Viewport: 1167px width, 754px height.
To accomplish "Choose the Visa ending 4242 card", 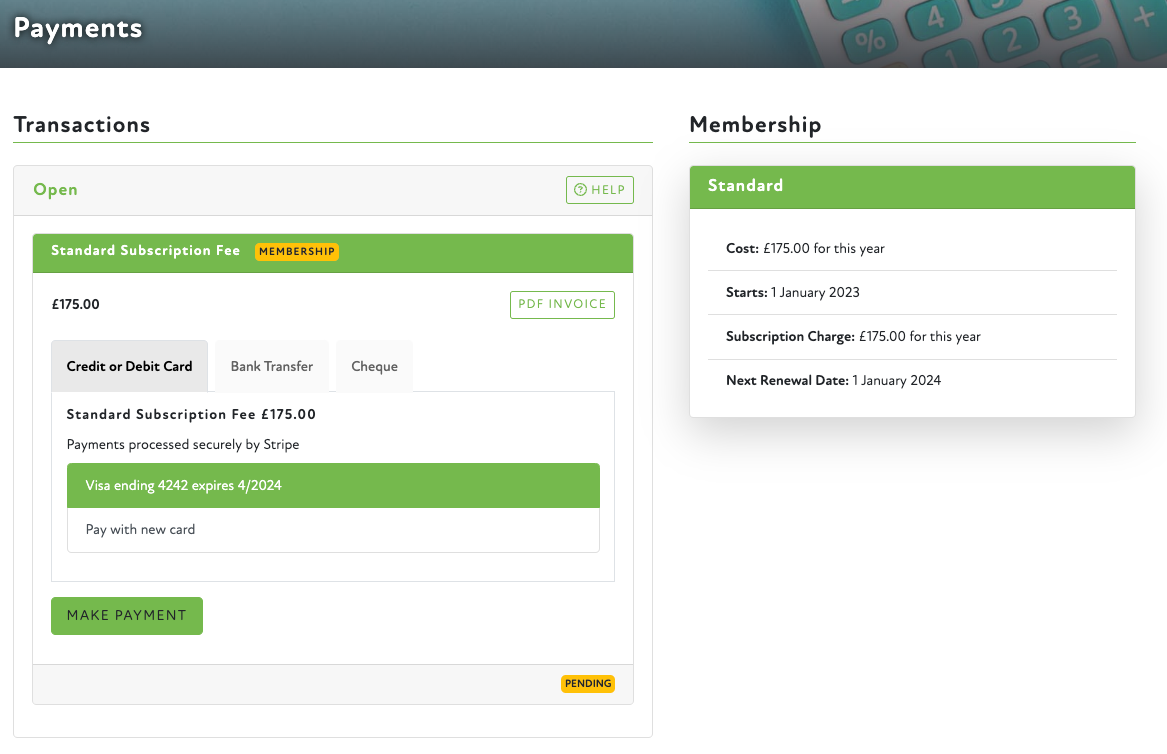I will pos(333,486).
